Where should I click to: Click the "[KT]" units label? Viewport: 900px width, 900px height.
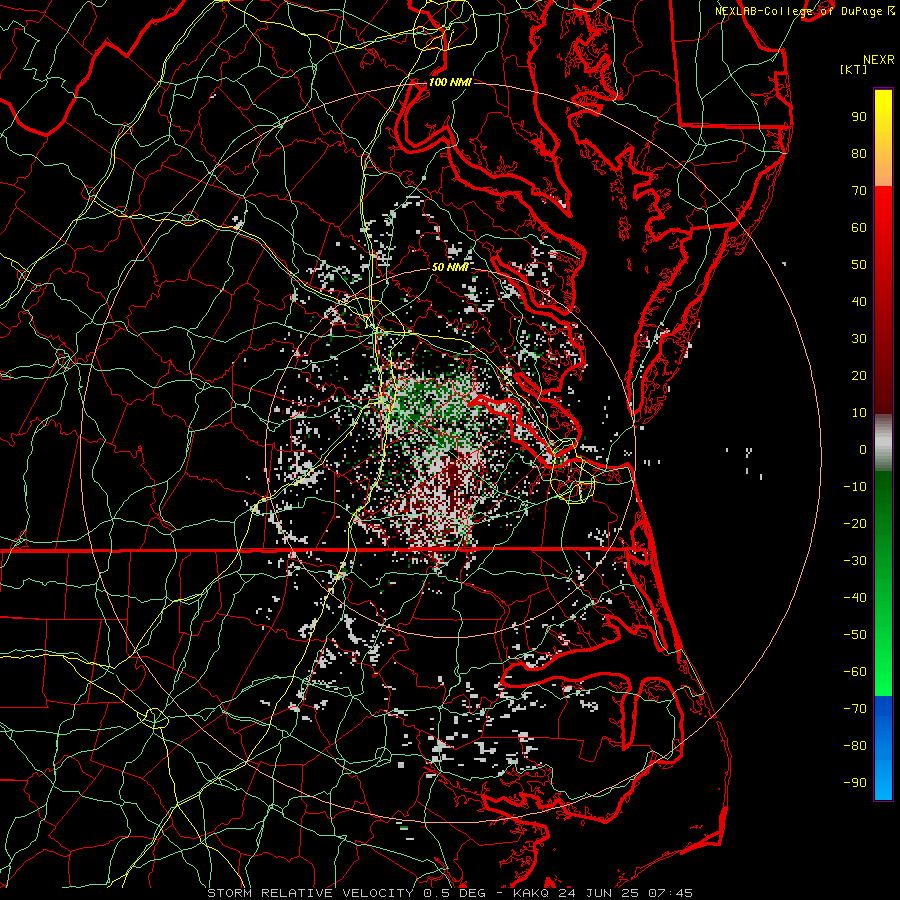854,69
